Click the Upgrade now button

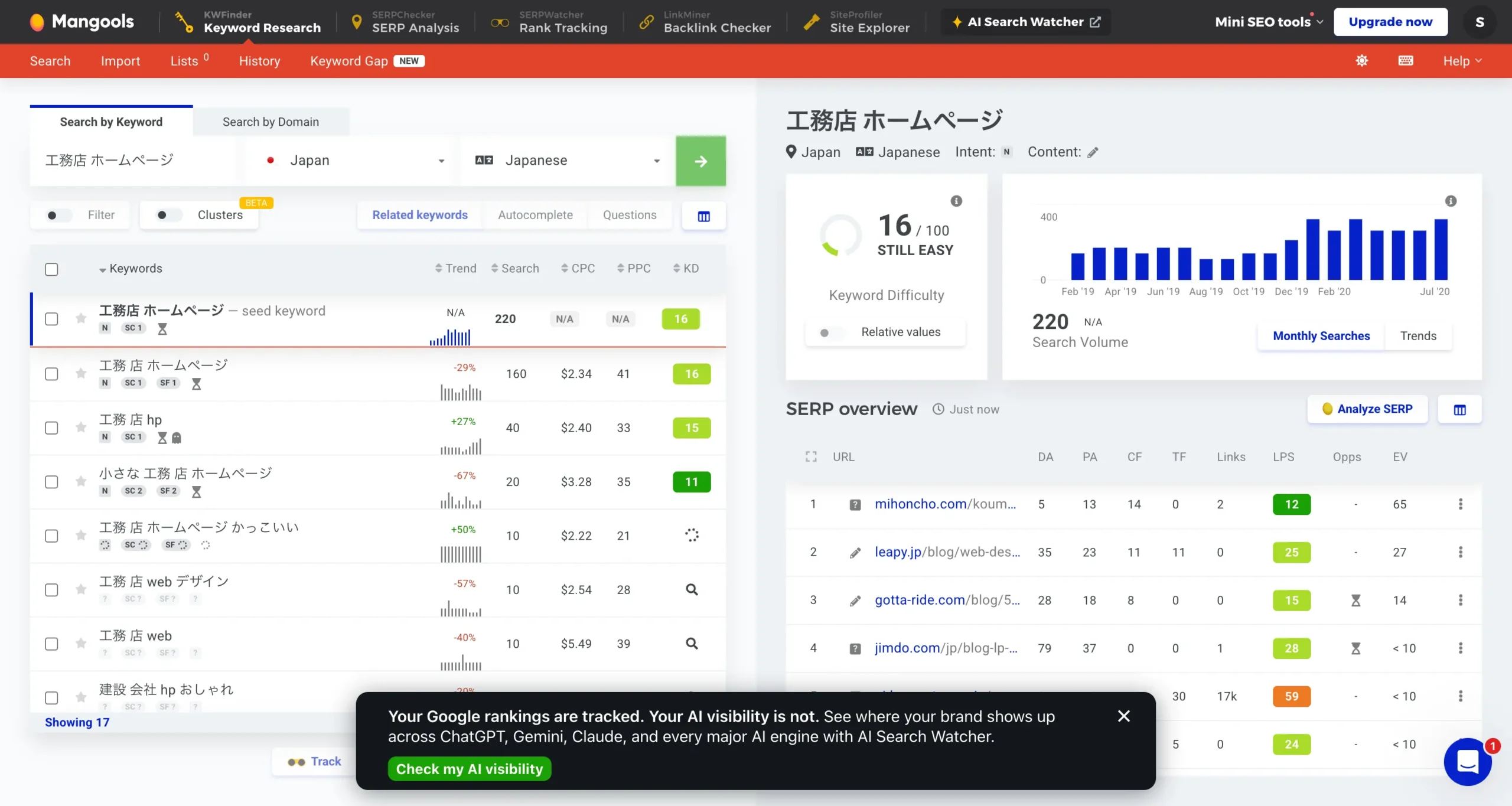[1390, 22]
